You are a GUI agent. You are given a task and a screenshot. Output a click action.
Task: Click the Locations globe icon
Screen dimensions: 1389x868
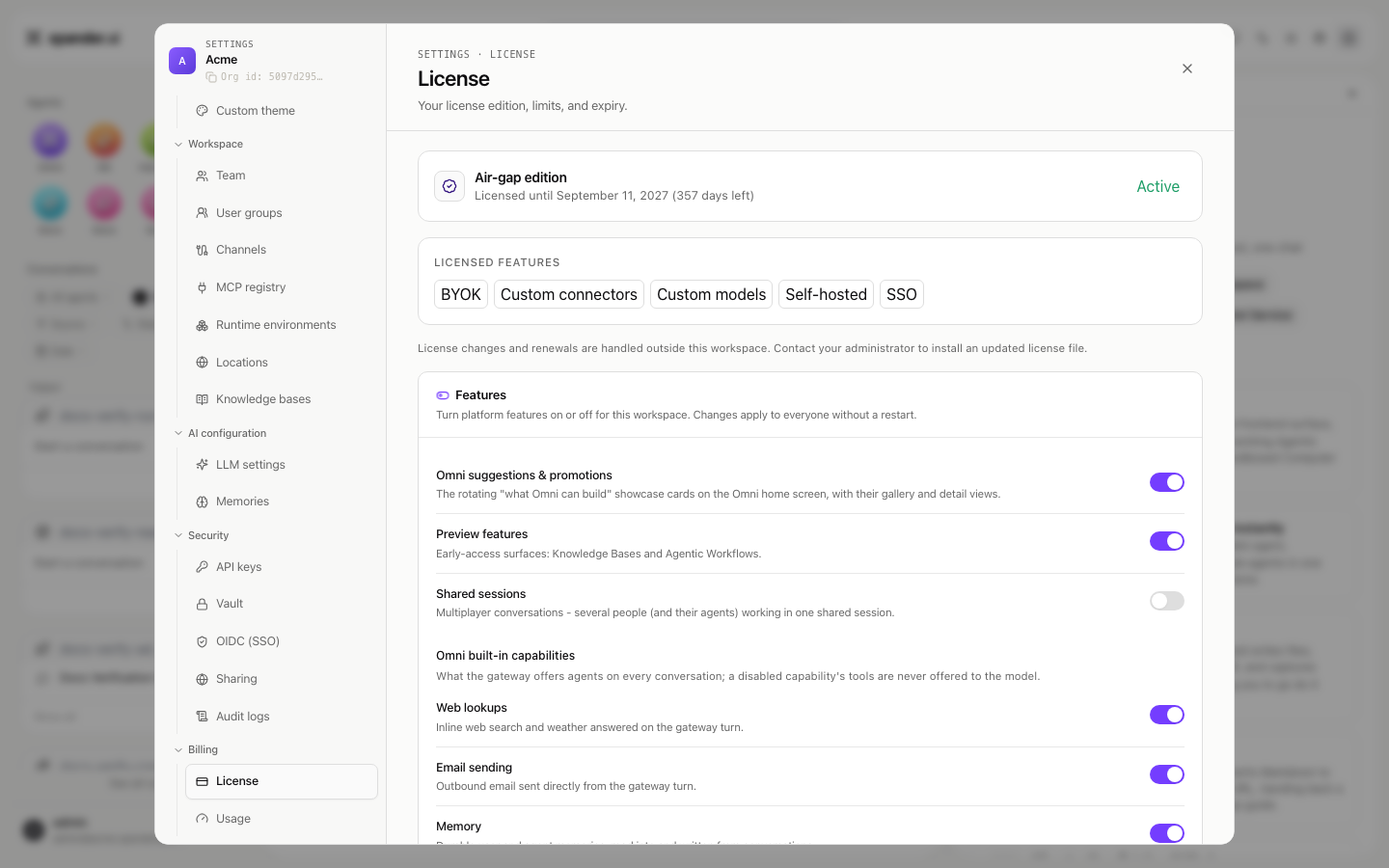pos(202,363)
